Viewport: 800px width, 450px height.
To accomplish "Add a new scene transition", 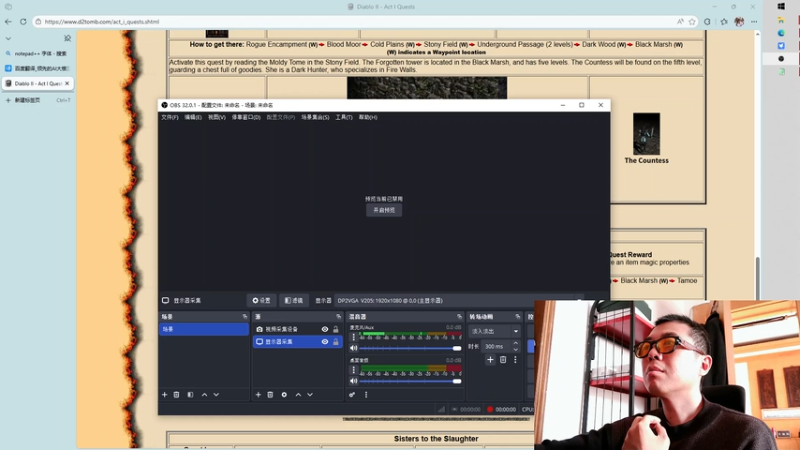I will pyautogui.click(x=490, y=360).
